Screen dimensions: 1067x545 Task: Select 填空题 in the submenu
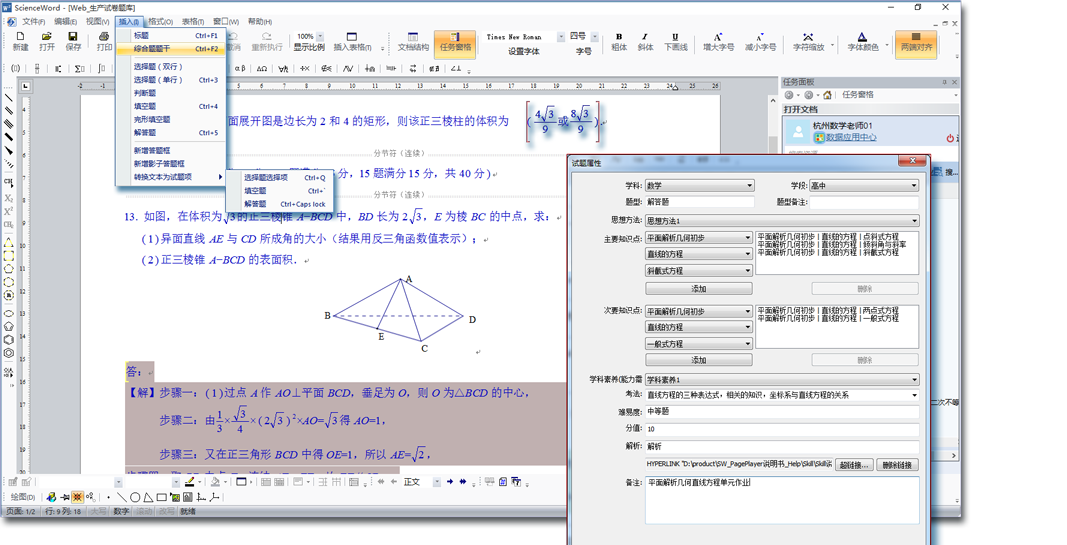point(256,191)
